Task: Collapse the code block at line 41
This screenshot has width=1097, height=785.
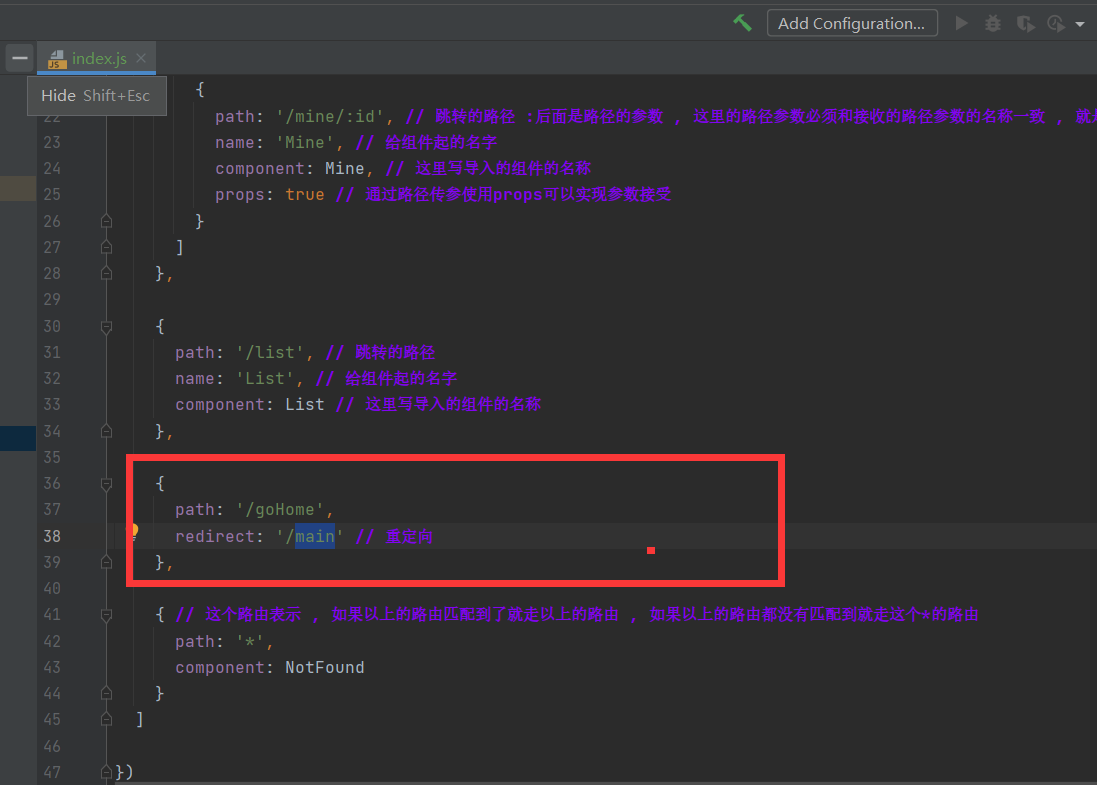Action: click(x=106, y=616)
